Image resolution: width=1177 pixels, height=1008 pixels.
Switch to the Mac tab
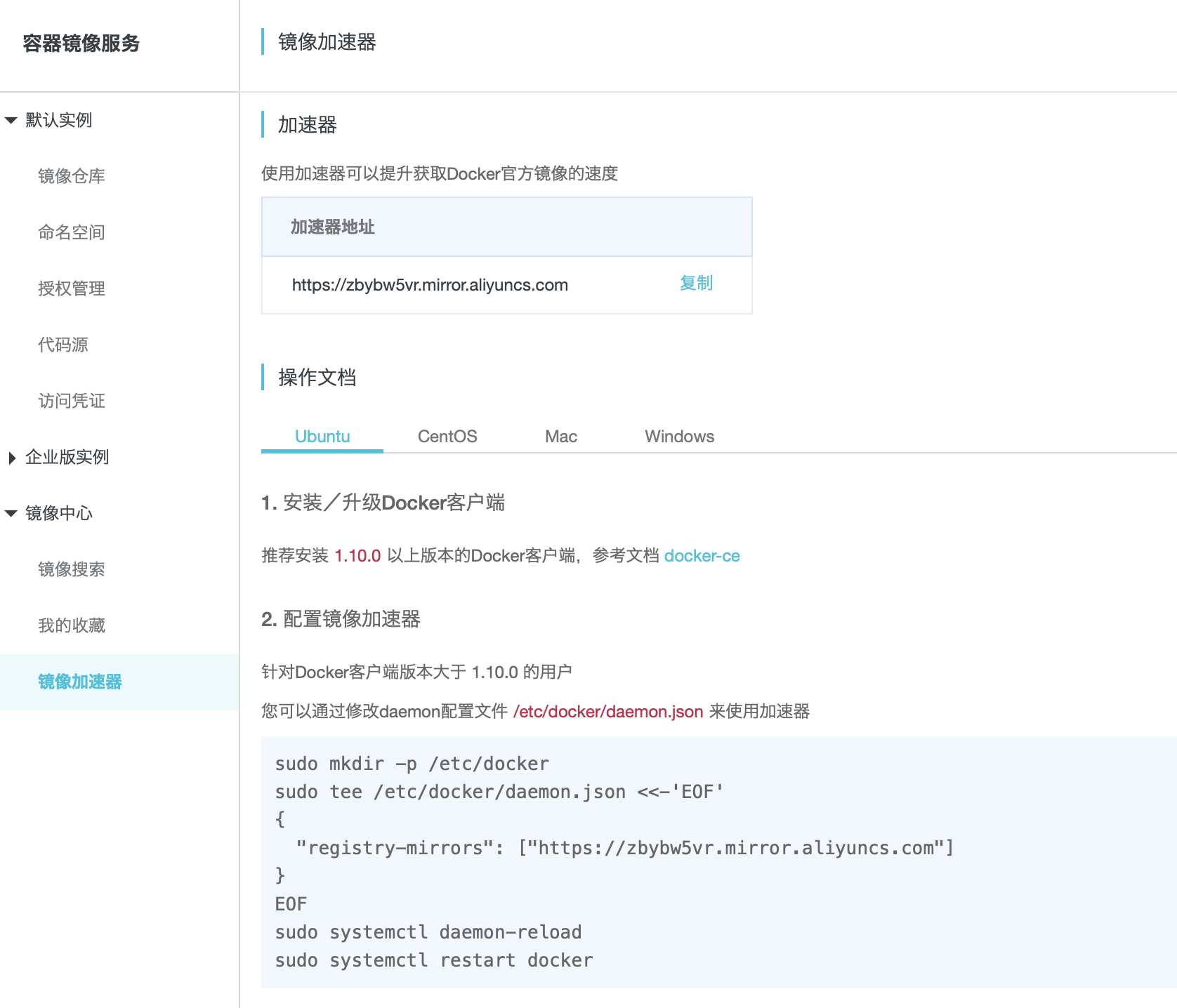coord(561,436)
